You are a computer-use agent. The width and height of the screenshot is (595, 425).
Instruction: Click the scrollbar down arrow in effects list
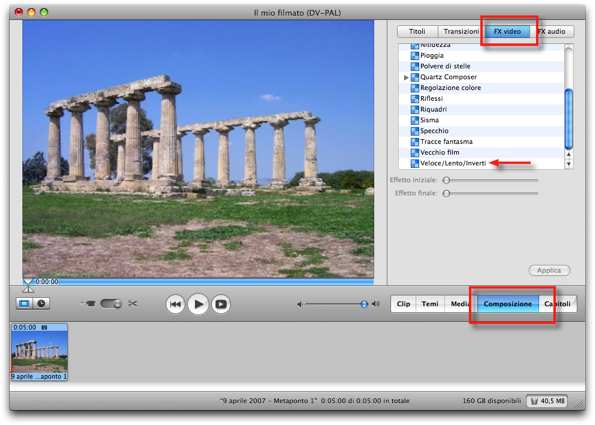pyautogui.click(x=568, y=164)
